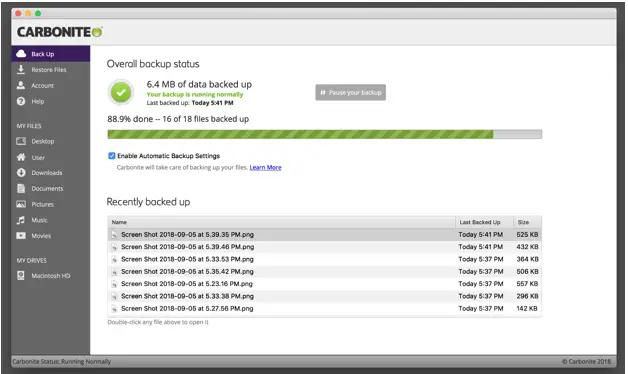The image size is (628, 374).
Task: Sort by Size column header
Action: pos(527,222)
